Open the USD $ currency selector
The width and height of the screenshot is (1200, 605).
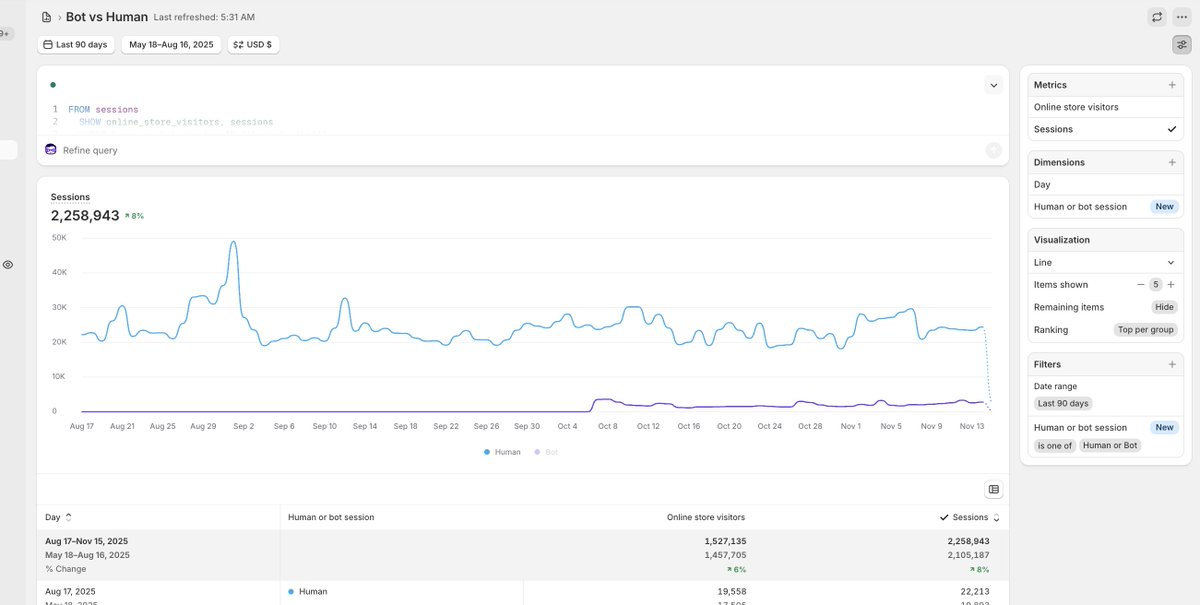click(253, 45)
